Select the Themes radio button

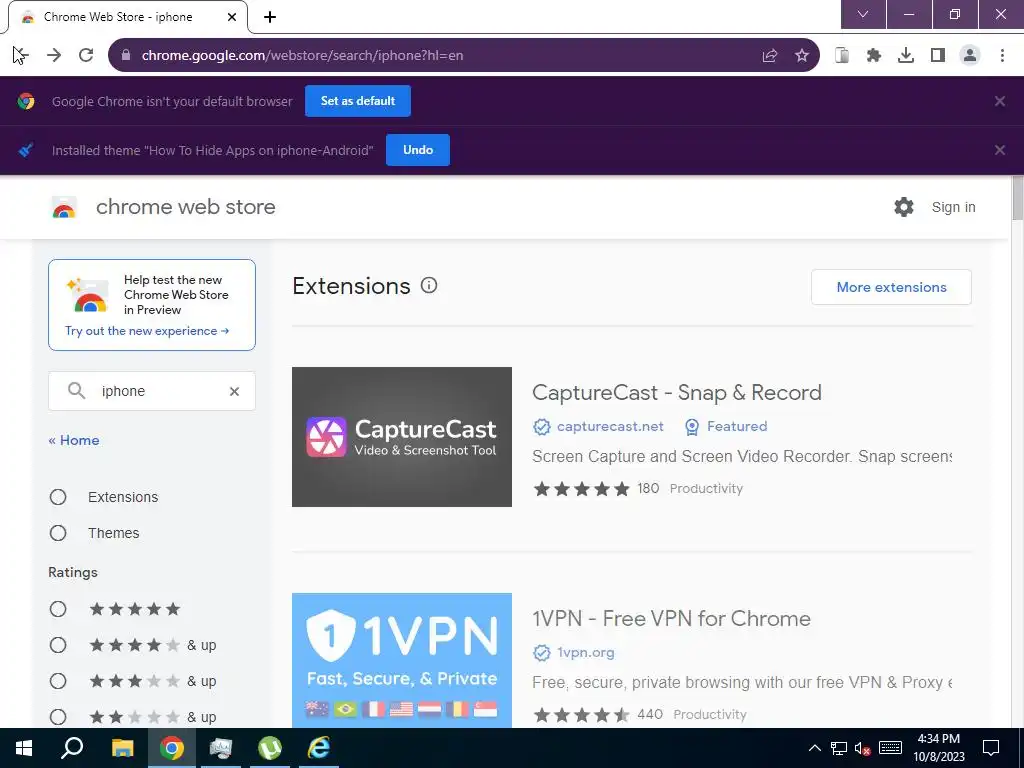point(58,533)
